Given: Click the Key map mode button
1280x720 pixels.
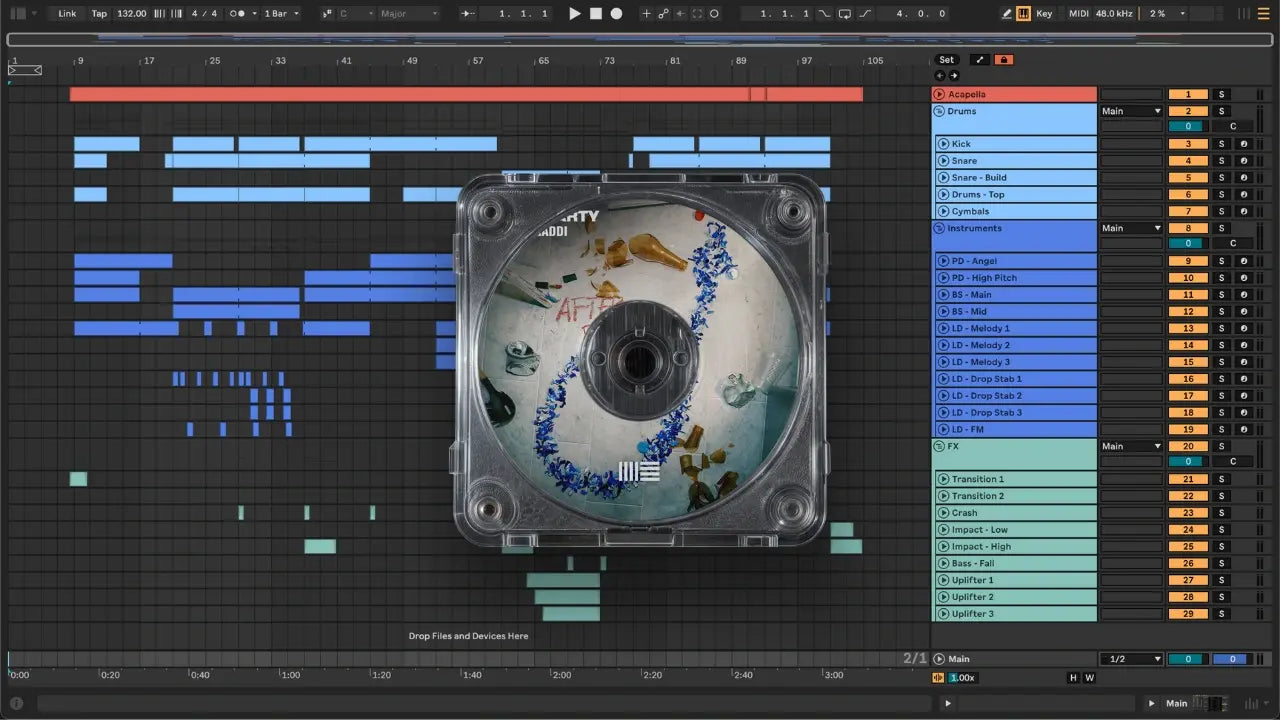Looking at the screenshot, I should [1044, 14].
